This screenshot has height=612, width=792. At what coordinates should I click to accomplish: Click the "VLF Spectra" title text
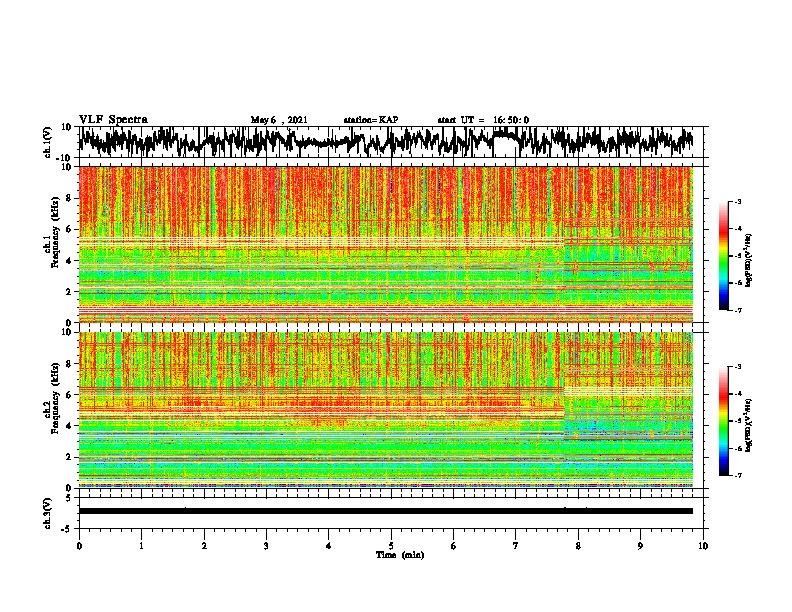point(113,120)
